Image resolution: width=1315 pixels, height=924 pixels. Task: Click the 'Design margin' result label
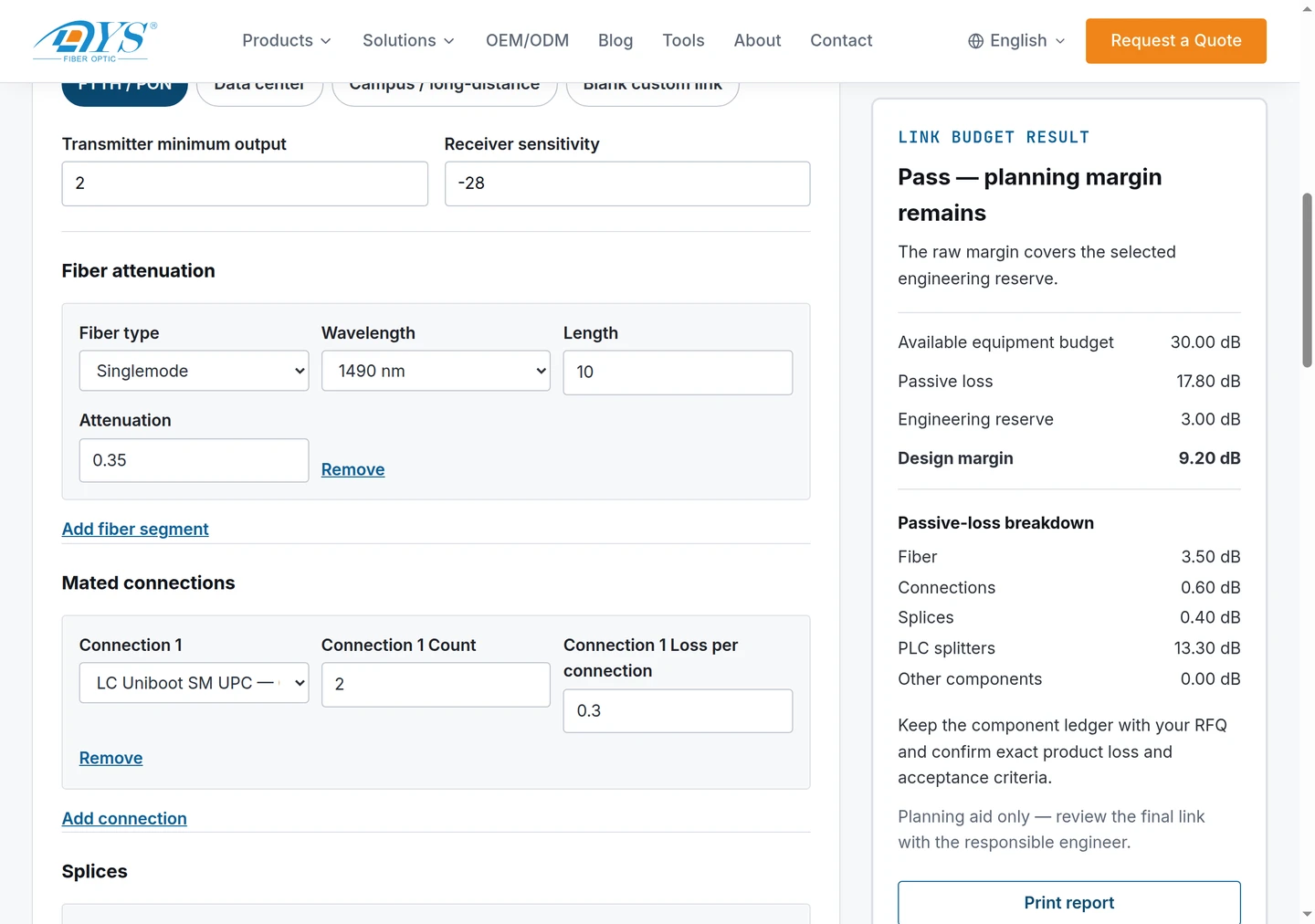955,458
